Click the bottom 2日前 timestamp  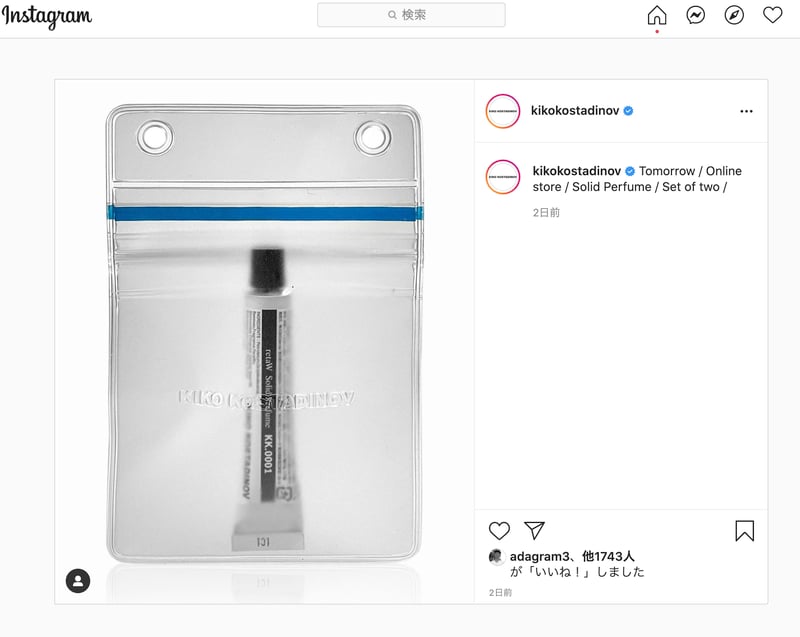(501, 592)
